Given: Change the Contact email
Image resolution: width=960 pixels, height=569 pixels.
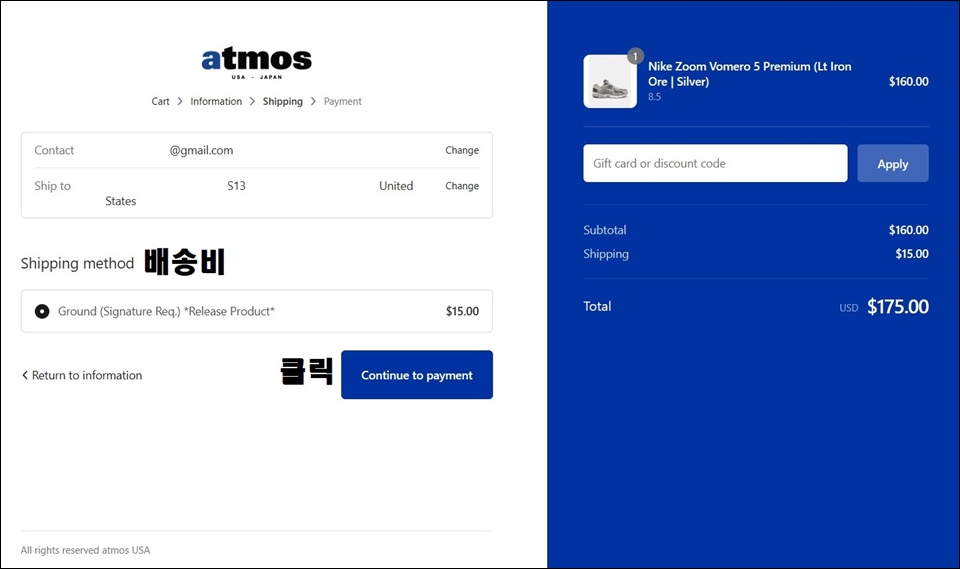Looking at the screenshot, I should (462, 150).
